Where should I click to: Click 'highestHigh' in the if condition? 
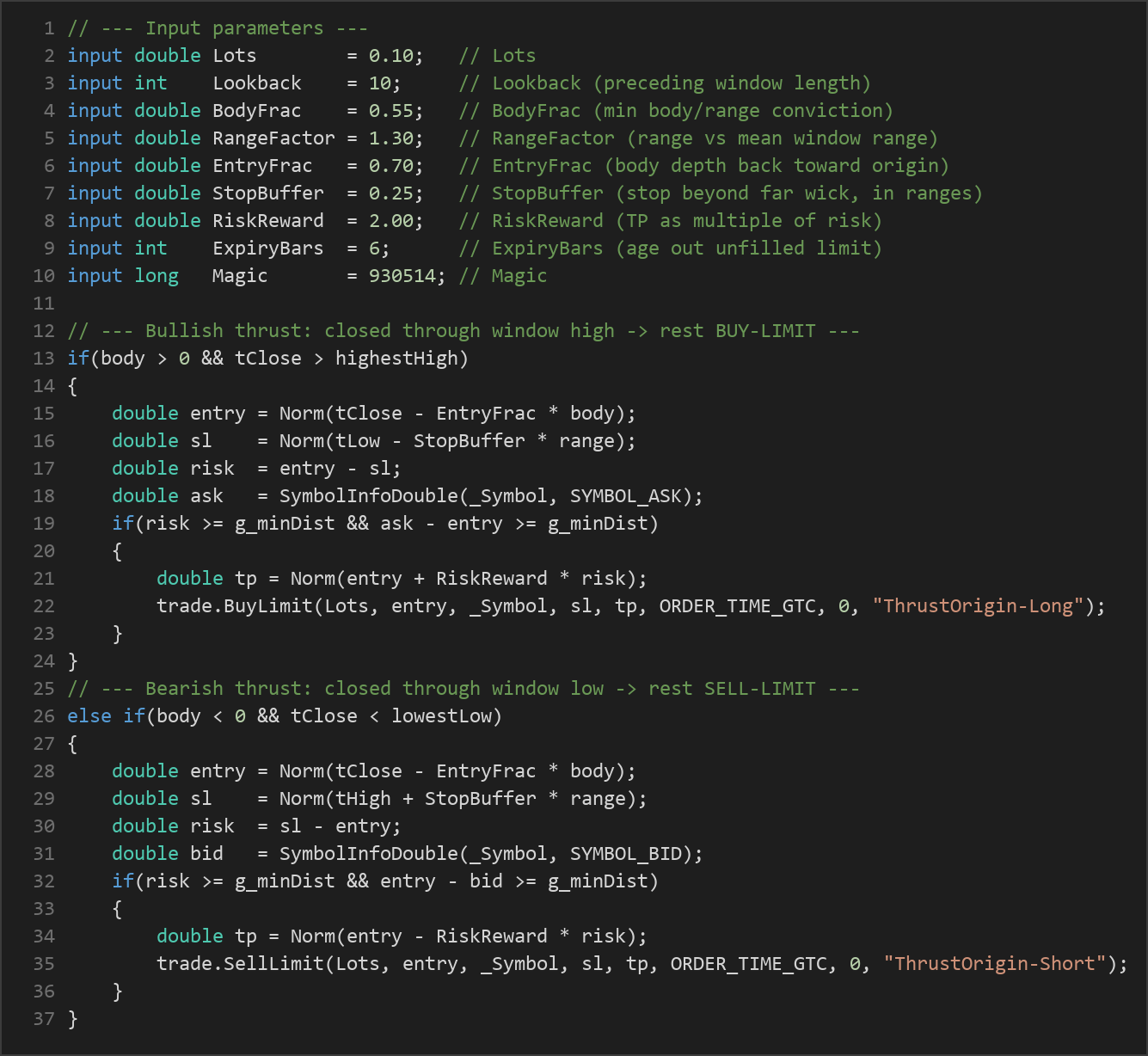396,359
